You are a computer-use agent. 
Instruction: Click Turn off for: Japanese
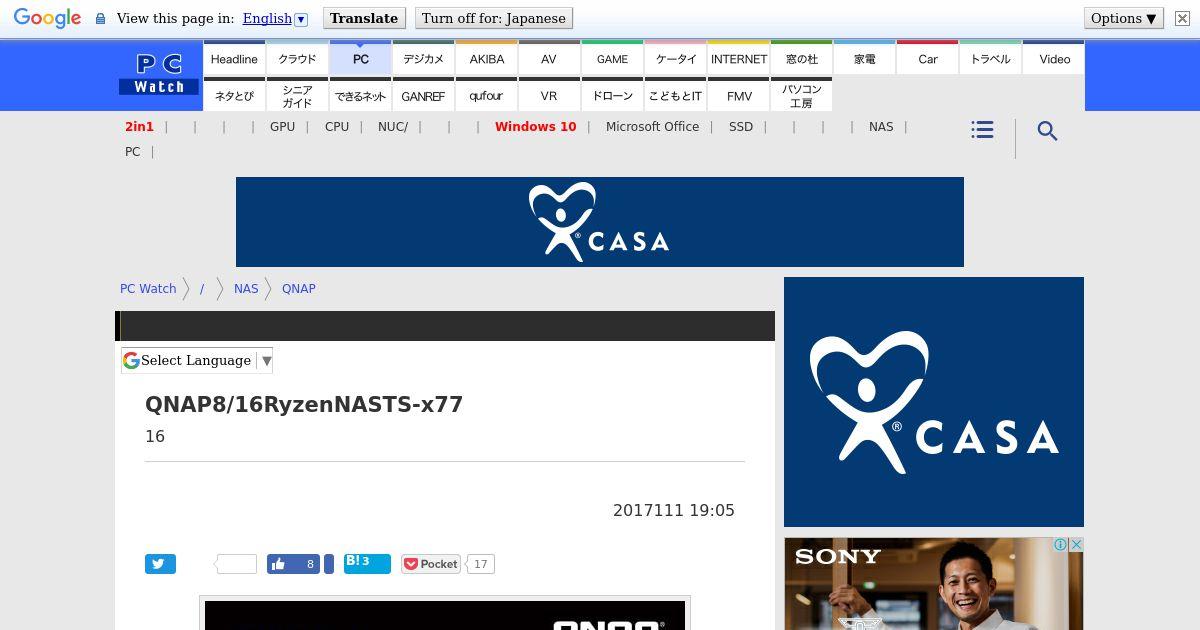(x=494, y=18)
